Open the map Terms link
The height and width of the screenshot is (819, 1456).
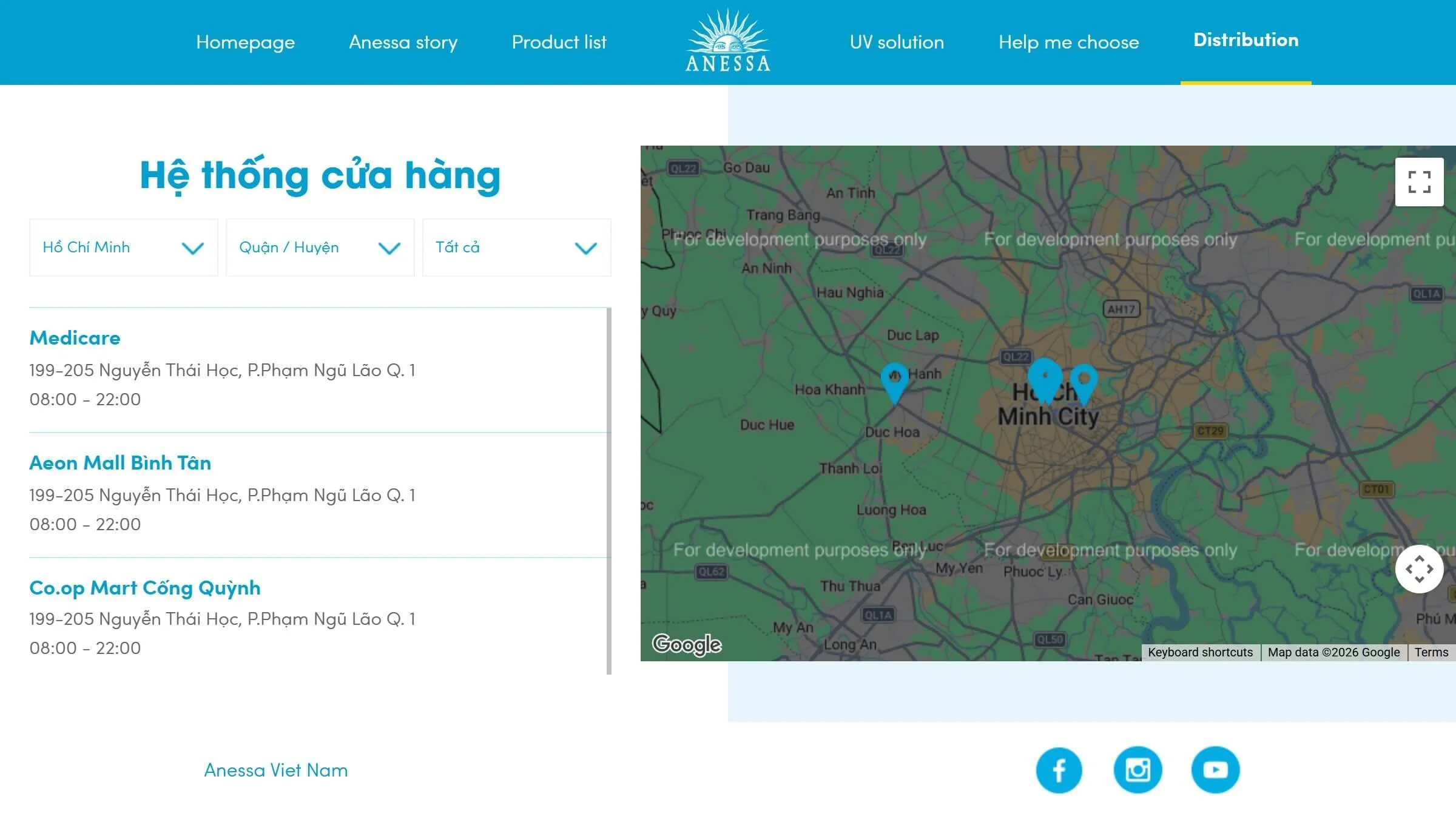click(x=1431, y=652)
